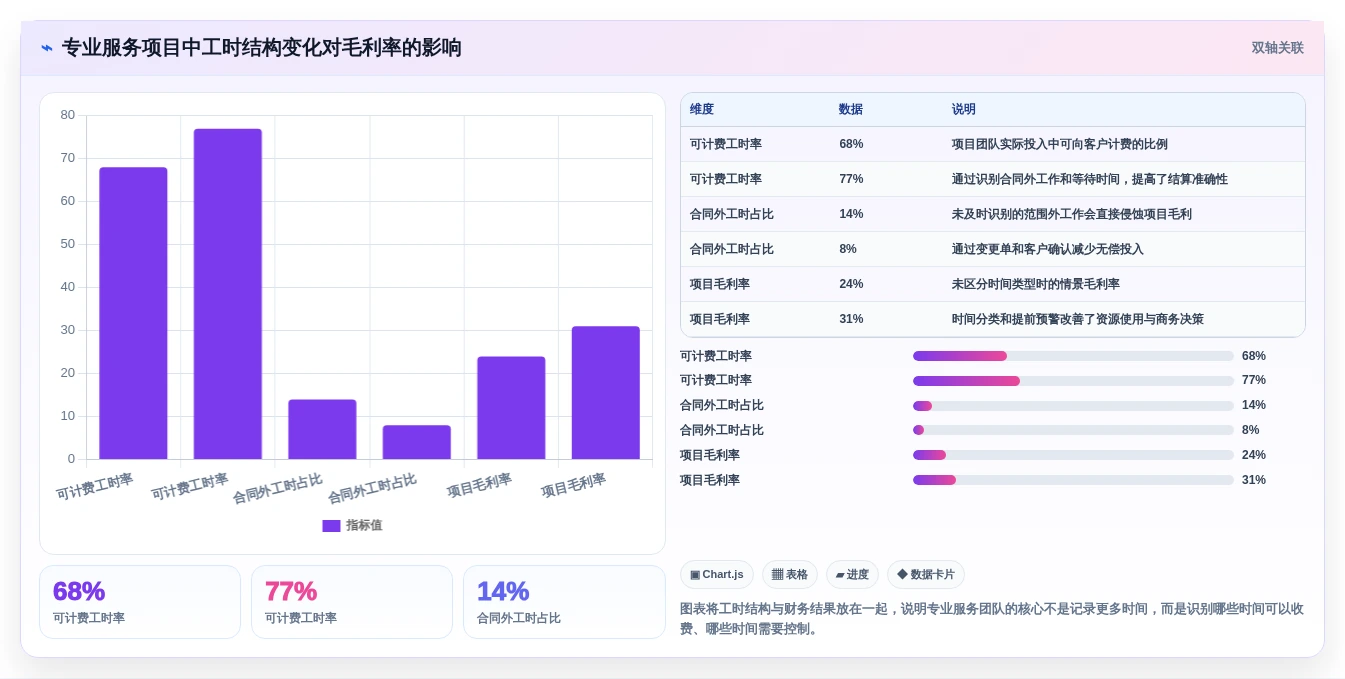1345x679 pixels.
Task: Click the table text 时间分类和提前预警改善了资源使用与商务决策
Action: (x=1078, y=319)
